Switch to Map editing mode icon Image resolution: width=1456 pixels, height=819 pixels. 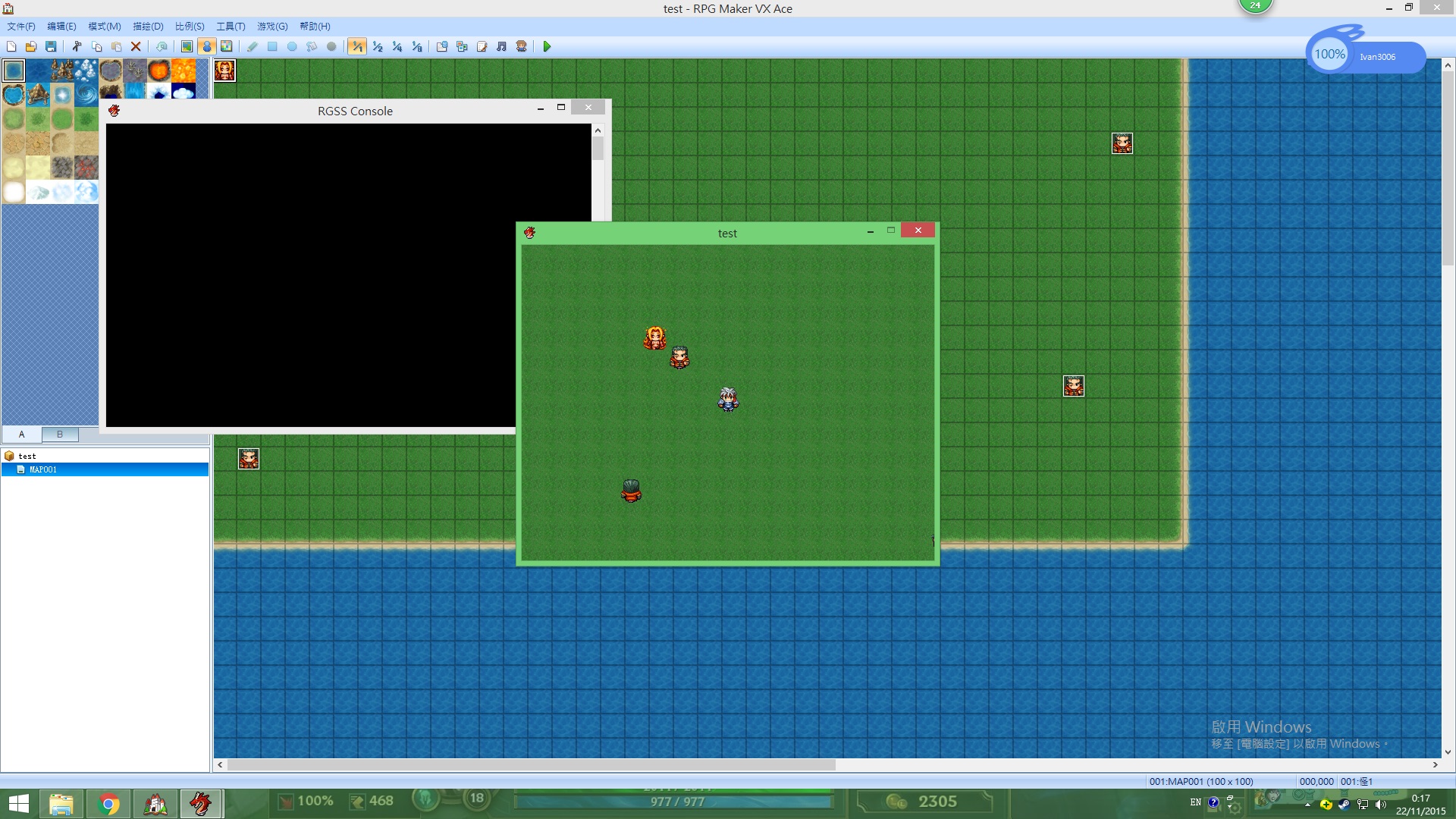(x=187, y=47)
